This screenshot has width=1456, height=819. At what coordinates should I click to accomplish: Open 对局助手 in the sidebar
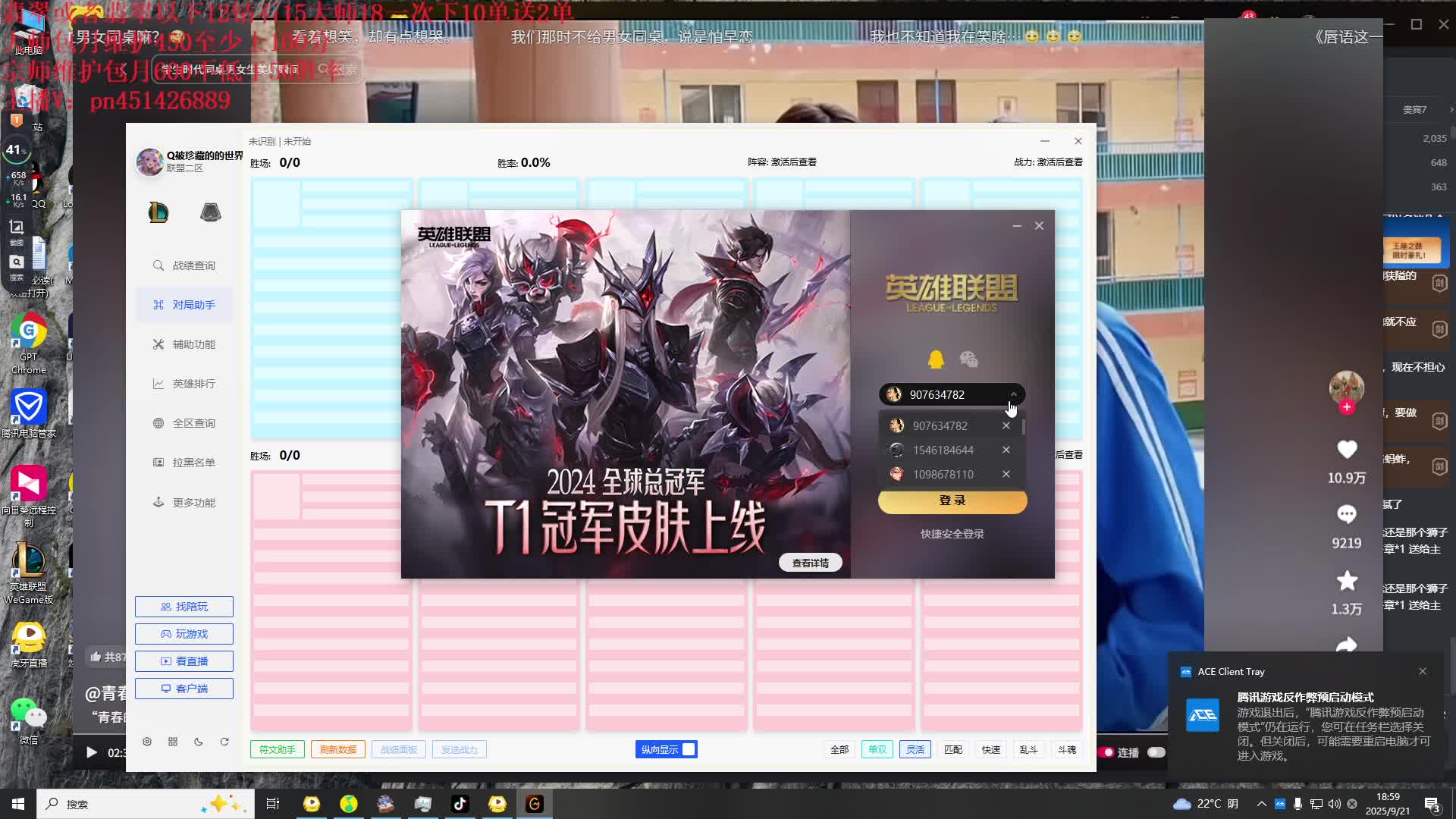click(184, 305)
